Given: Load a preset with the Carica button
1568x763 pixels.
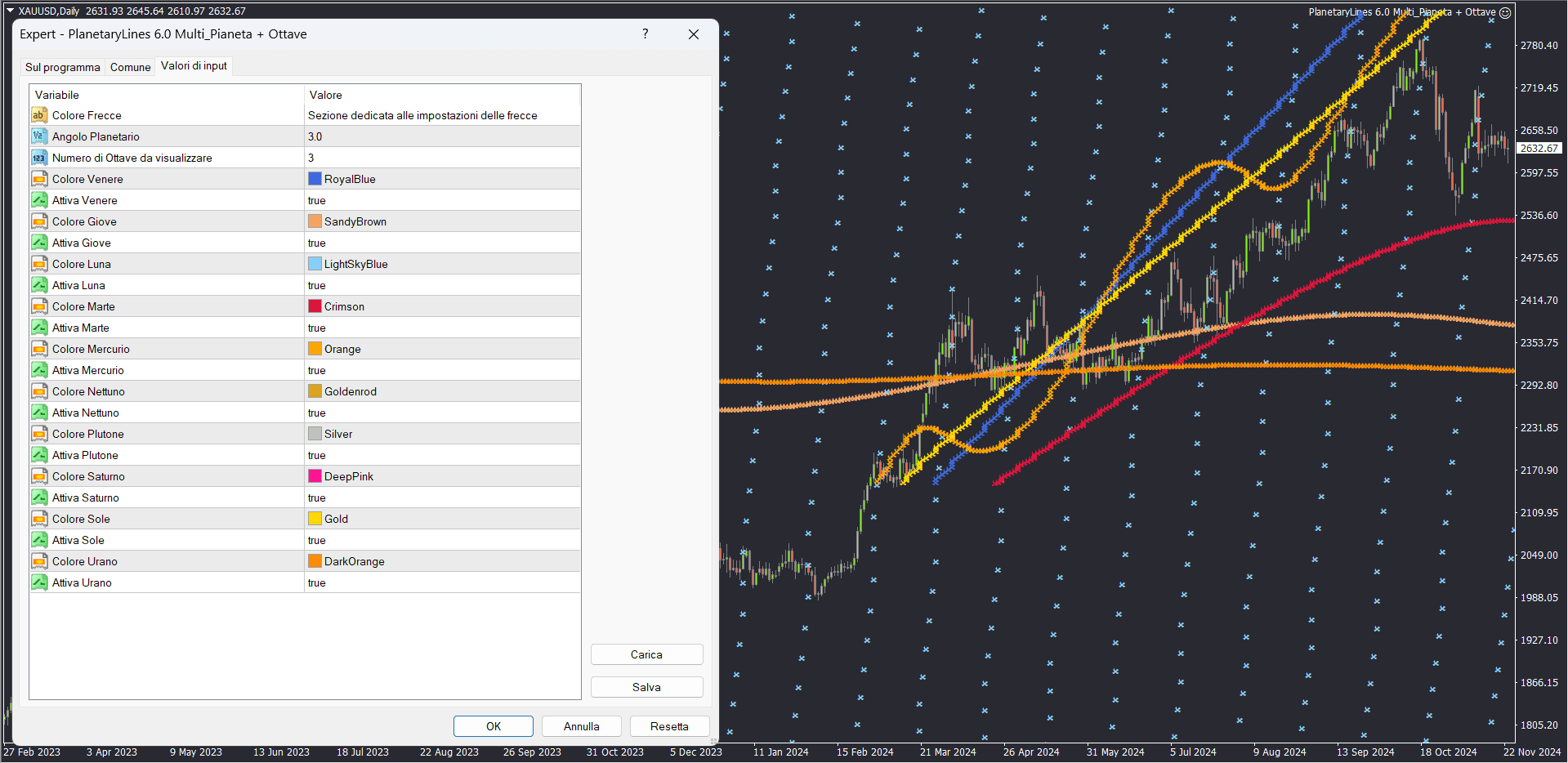Looking at the screenshot, I should [646, 654].
